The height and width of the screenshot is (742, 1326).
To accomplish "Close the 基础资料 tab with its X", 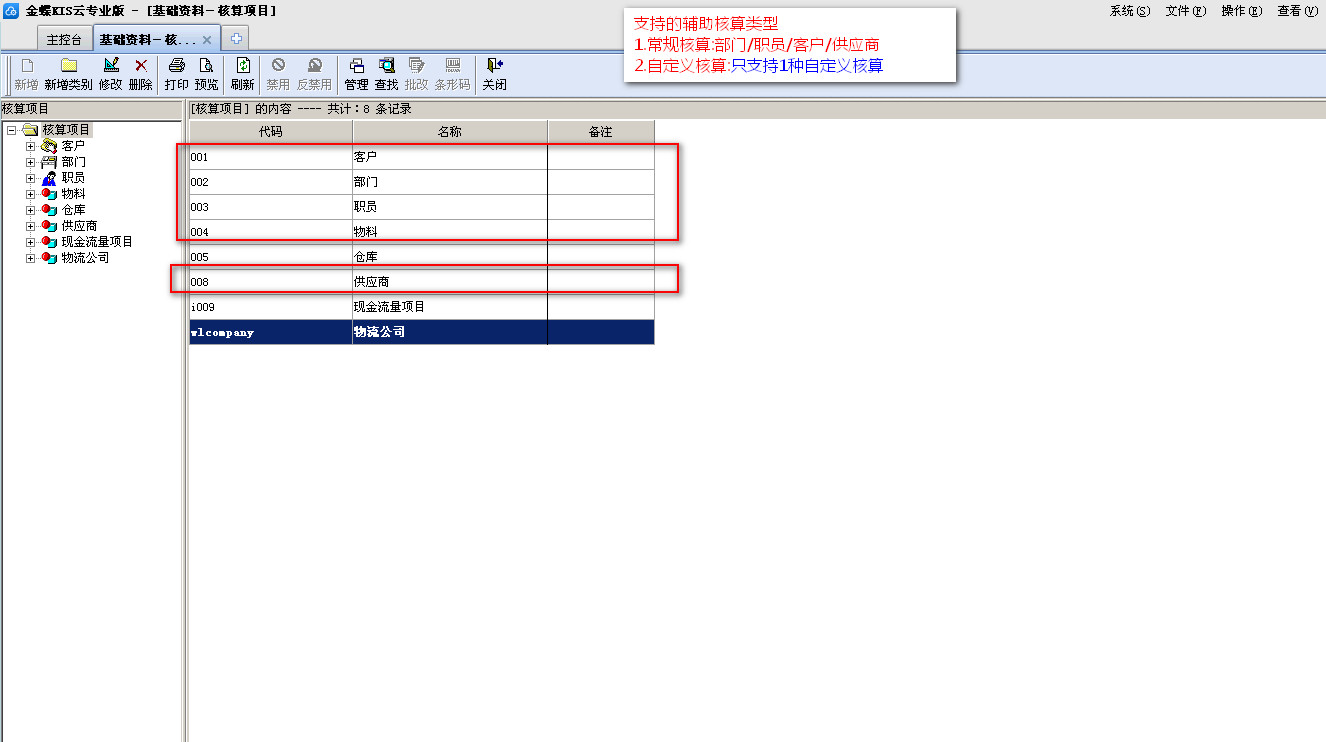I will pyautogui.click(x=207, y=40).
